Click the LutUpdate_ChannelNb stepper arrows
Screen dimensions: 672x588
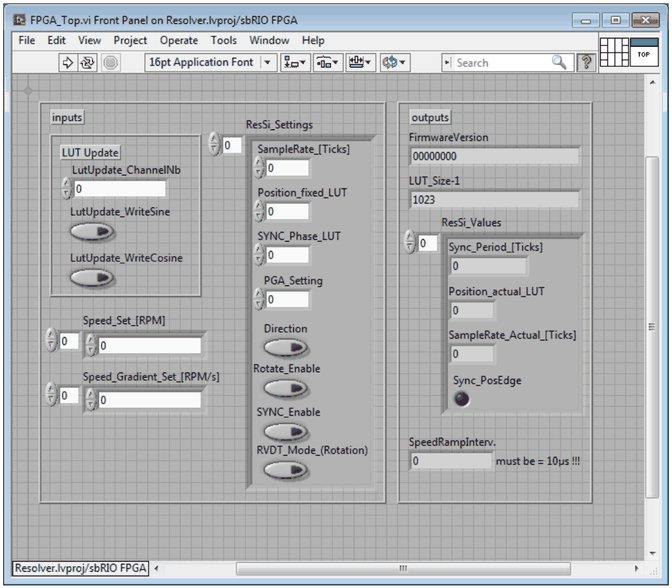click(66, 188)
